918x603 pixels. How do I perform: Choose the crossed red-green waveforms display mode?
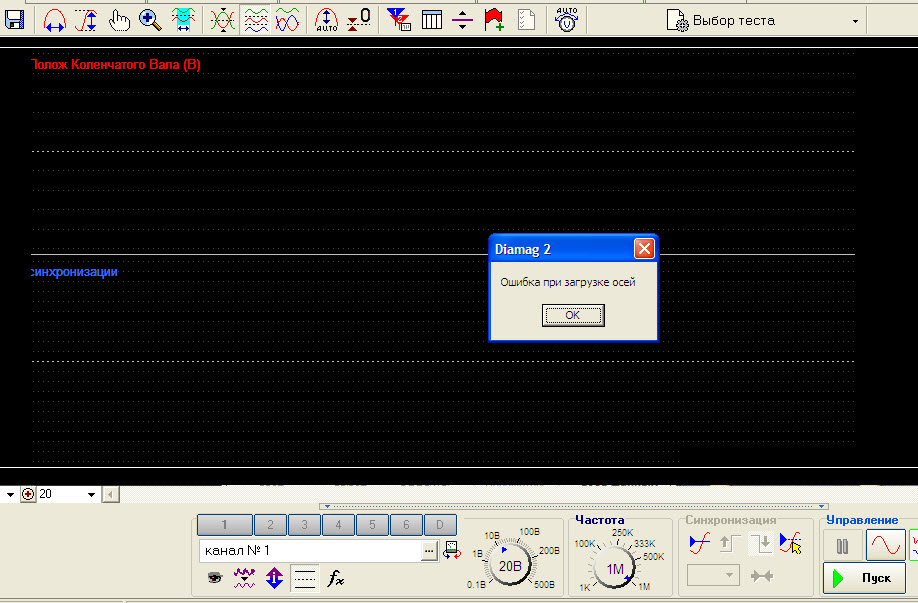[222, 20]
